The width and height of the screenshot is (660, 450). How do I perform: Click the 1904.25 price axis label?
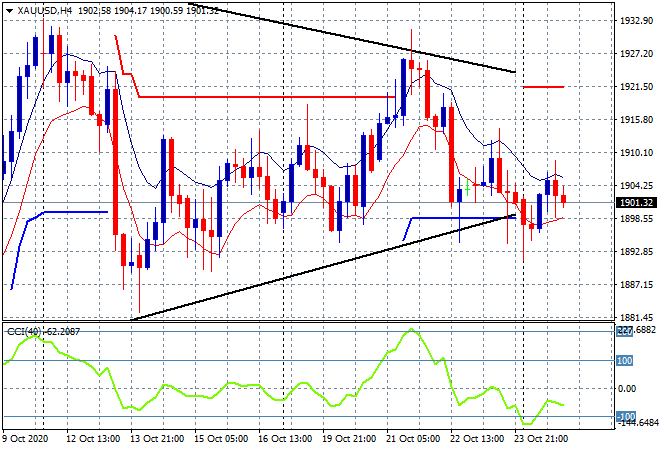[x=636, y=186]
